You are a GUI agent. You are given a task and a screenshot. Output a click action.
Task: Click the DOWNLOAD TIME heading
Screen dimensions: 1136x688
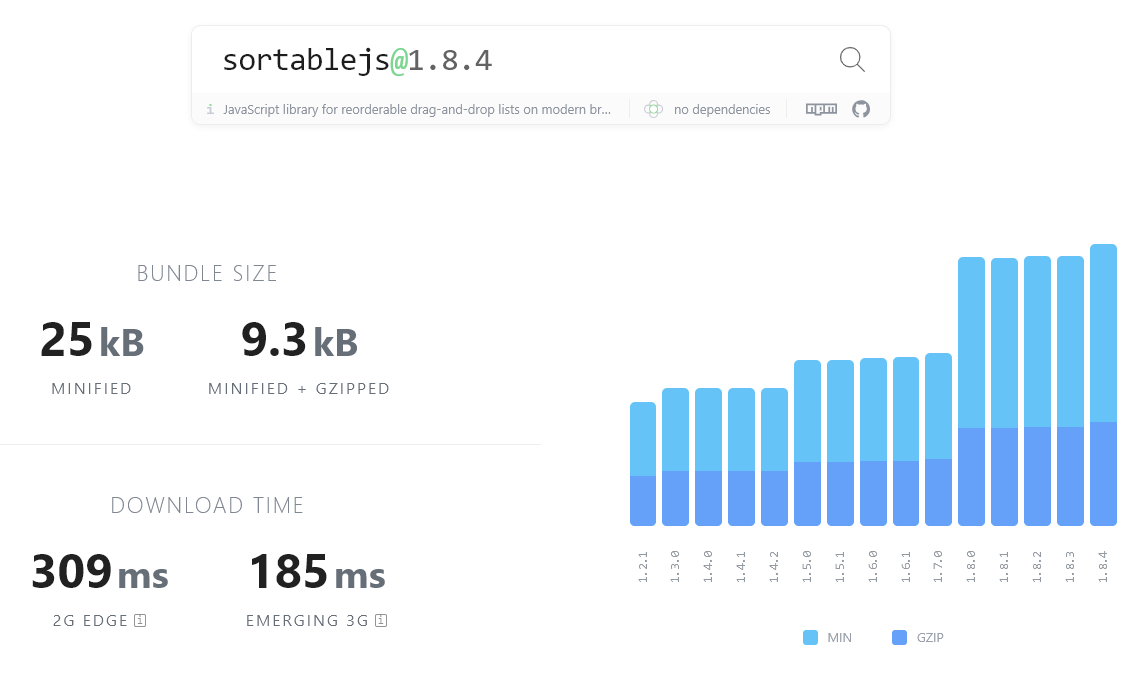[x=207, y=505]
